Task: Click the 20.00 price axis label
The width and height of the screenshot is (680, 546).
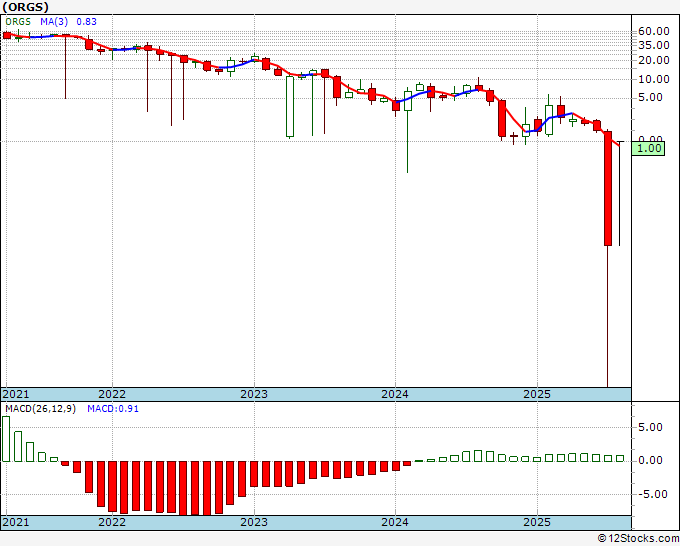Action: [654, 60]
